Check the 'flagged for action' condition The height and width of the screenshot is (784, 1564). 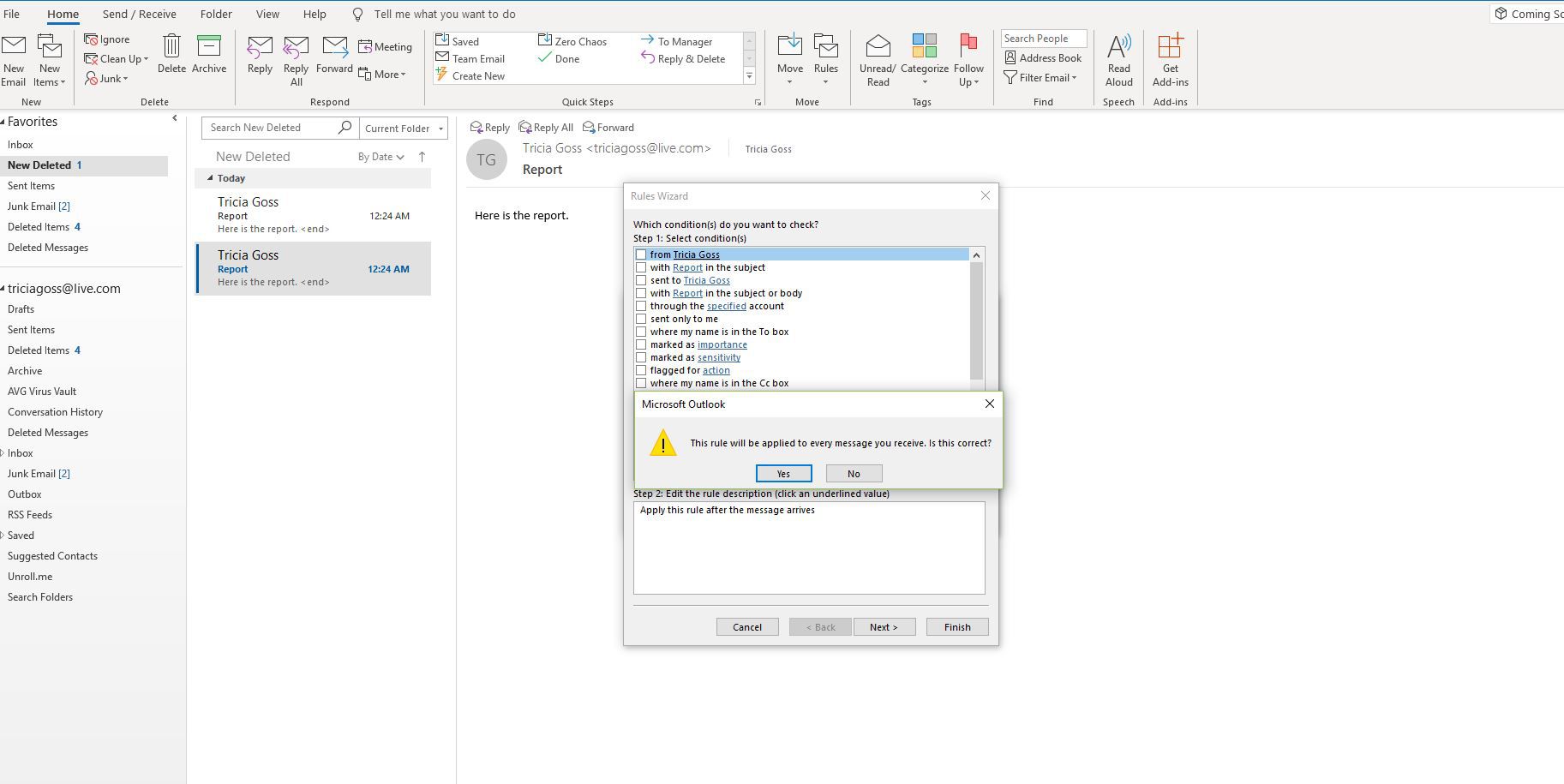[x=641, y=370]
